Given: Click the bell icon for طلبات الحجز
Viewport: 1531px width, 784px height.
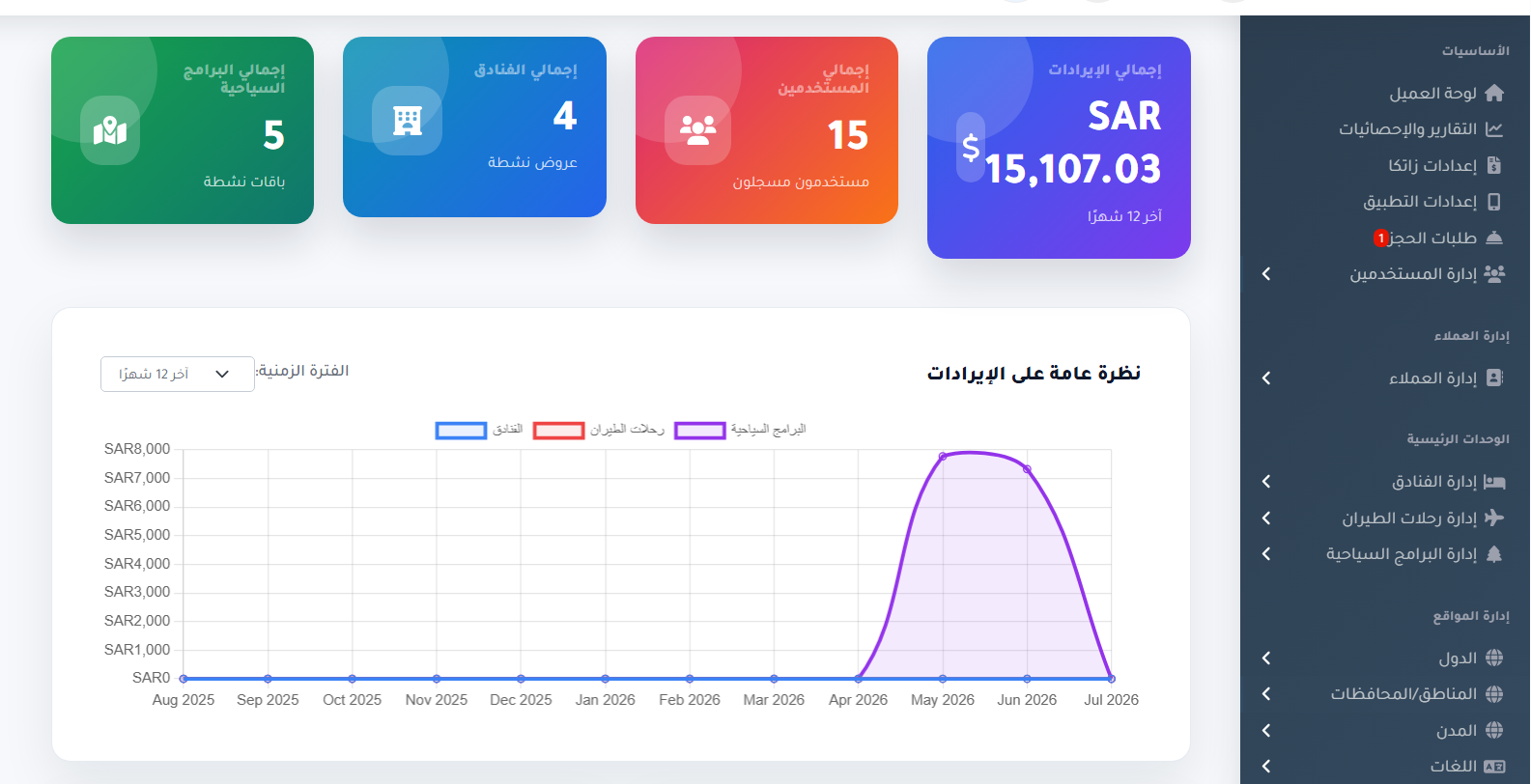Looking at the screenshot, I should [x=1494, y=238].
